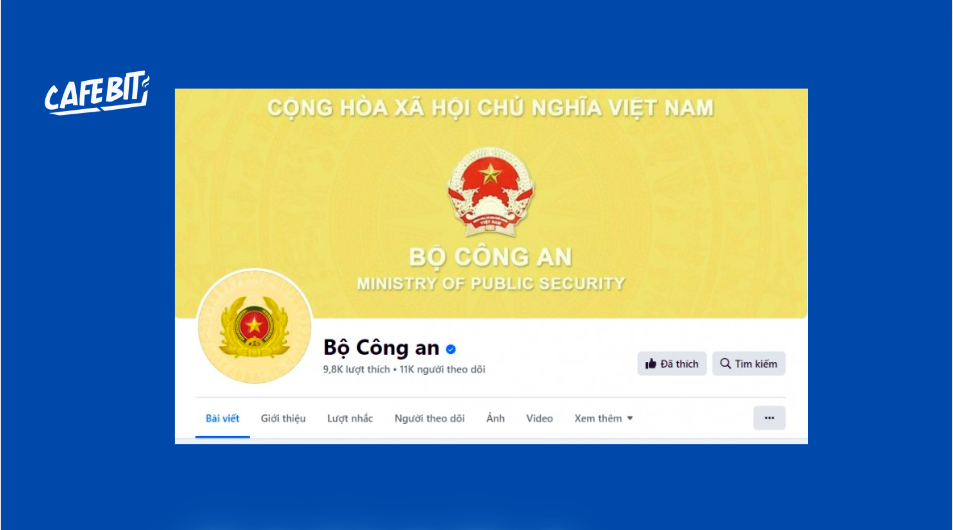Click the Bộ Công an page name

381,348
